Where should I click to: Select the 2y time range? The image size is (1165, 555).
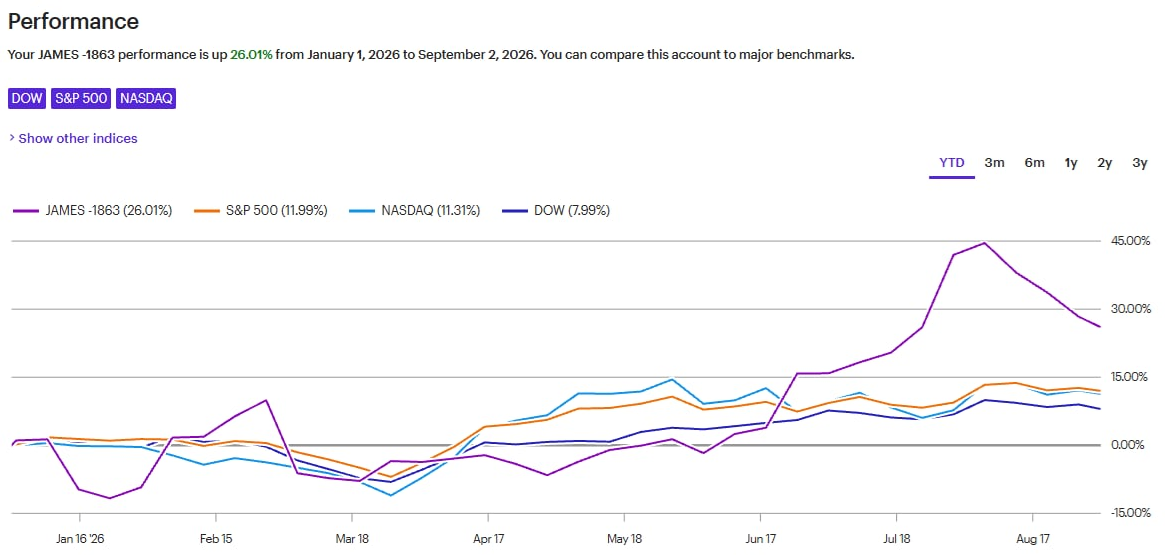1105,163
